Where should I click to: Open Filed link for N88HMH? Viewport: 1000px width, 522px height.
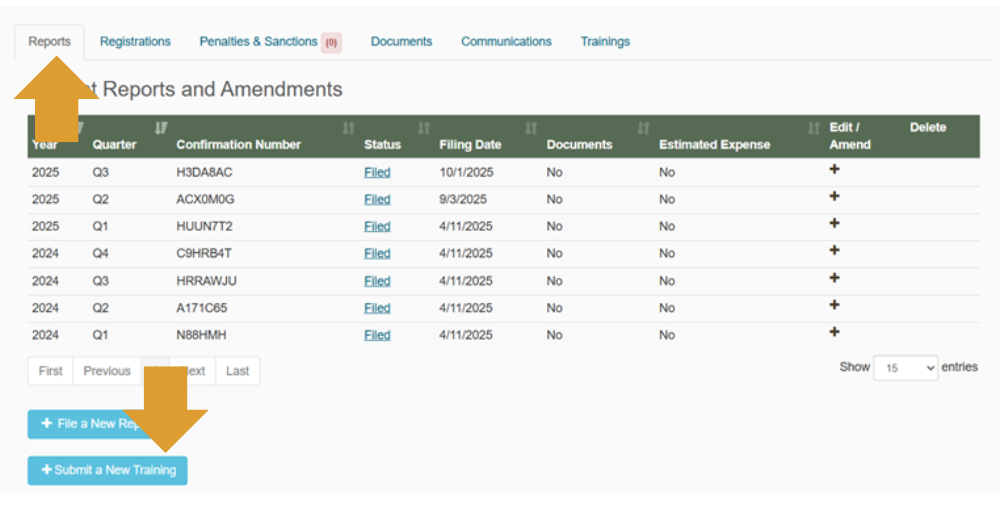coord(377,335)
